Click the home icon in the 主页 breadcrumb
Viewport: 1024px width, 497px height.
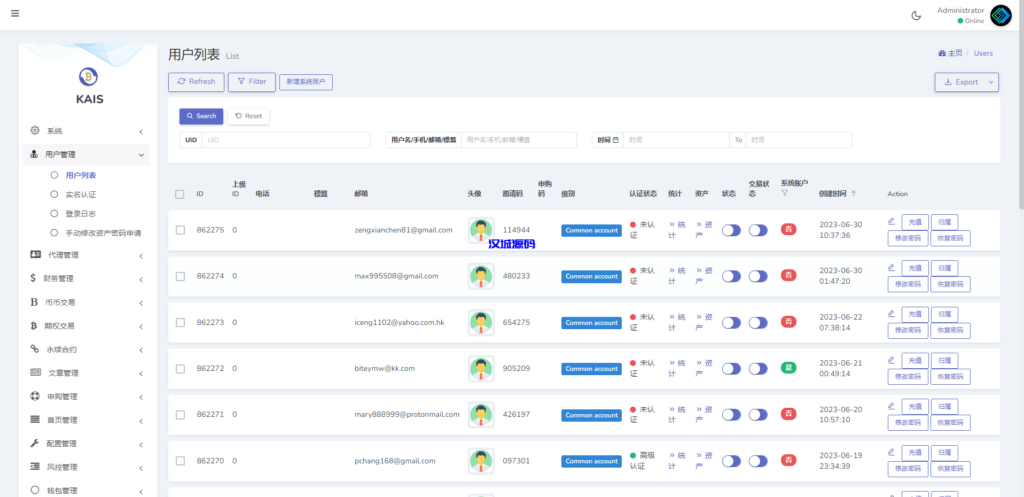(942, 53)
